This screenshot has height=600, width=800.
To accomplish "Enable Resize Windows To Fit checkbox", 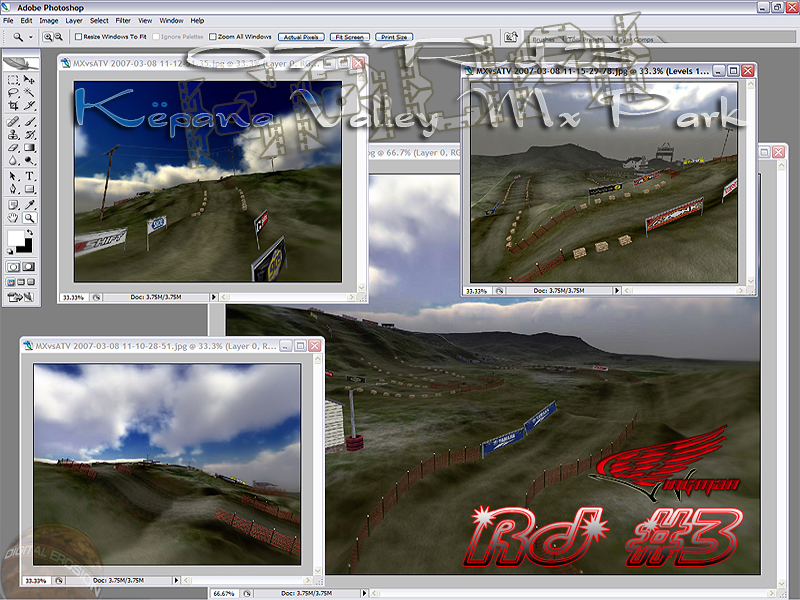I will [x=79, y=36].
